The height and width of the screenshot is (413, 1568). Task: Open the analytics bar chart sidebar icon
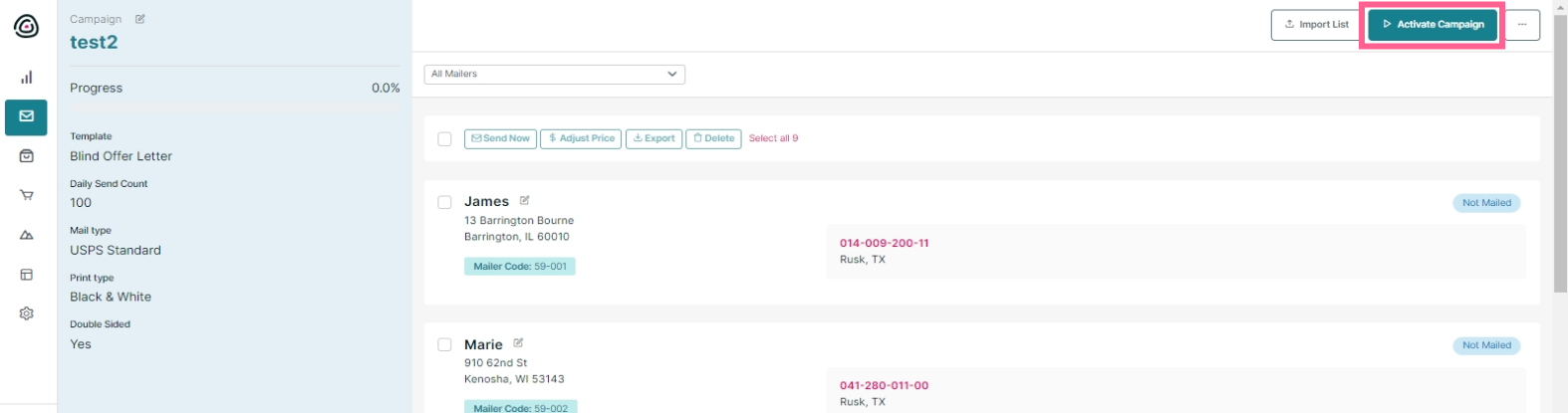pos(26,77)
